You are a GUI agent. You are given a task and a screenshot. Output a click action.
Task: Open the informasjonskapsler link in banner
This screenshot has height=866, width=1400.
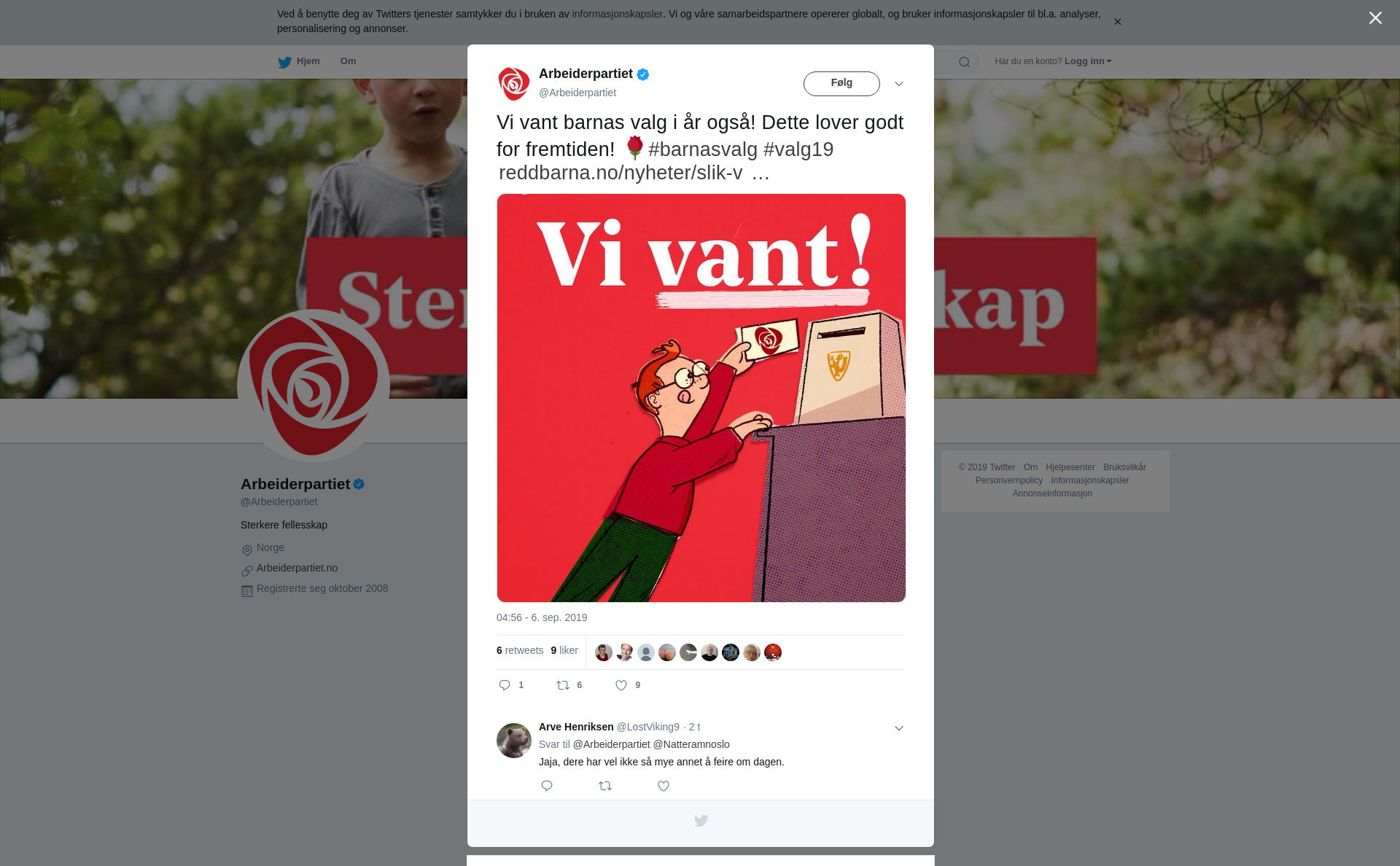[x=617, y=14]
